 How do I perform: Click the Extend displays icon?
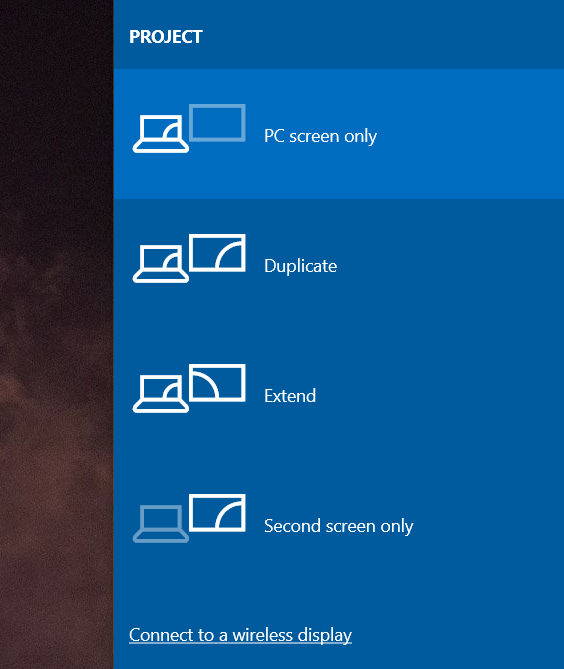pyautogui.click(x=189, y=388)
